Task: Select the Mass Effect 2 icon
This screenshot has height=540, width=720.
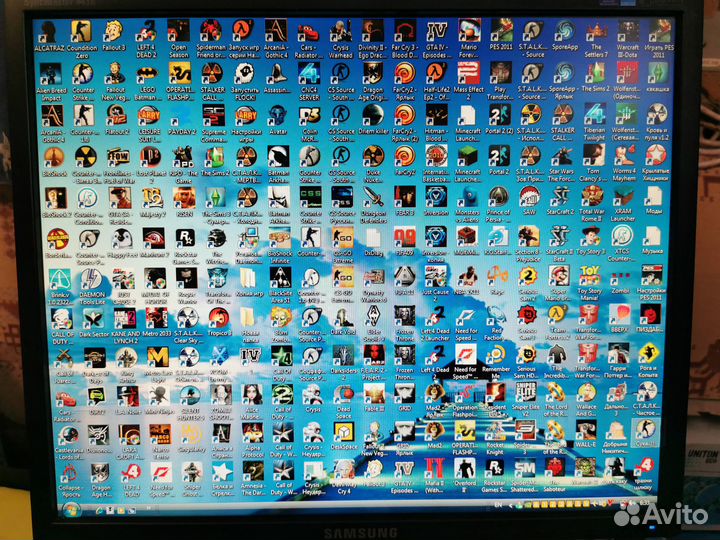Action: (467, 72)
